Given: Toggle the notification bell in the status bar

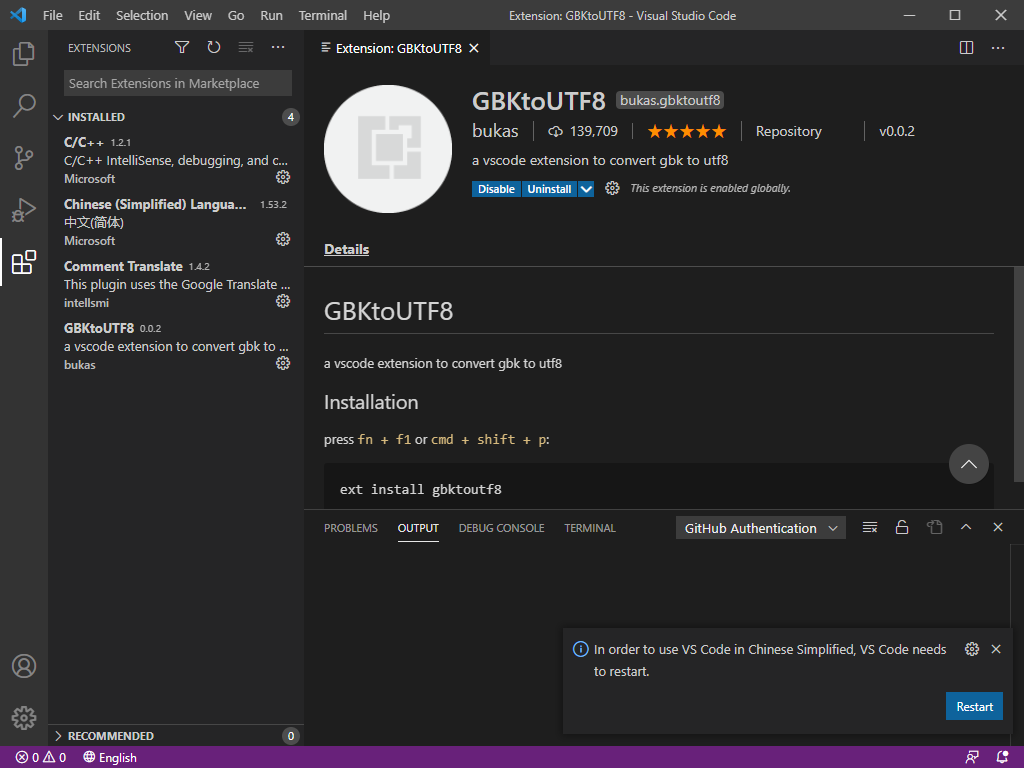Looking at the screenshot, I should 1003,757.
